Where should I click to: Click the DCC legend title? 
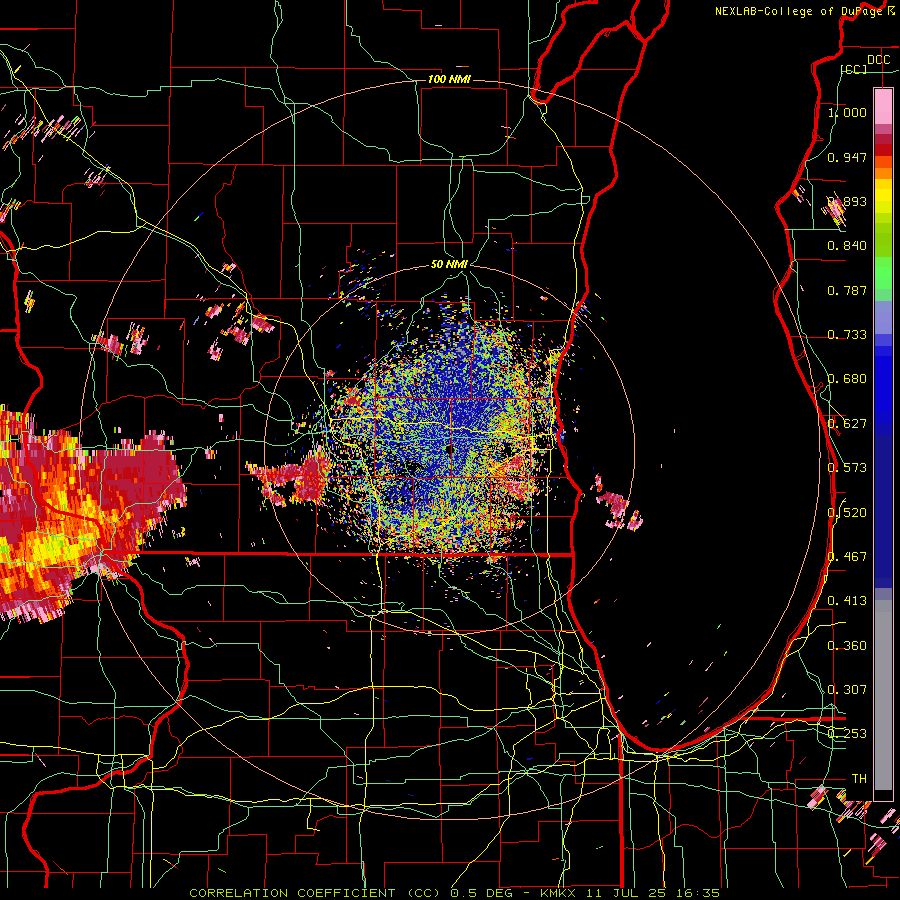[x=879, y=60]
